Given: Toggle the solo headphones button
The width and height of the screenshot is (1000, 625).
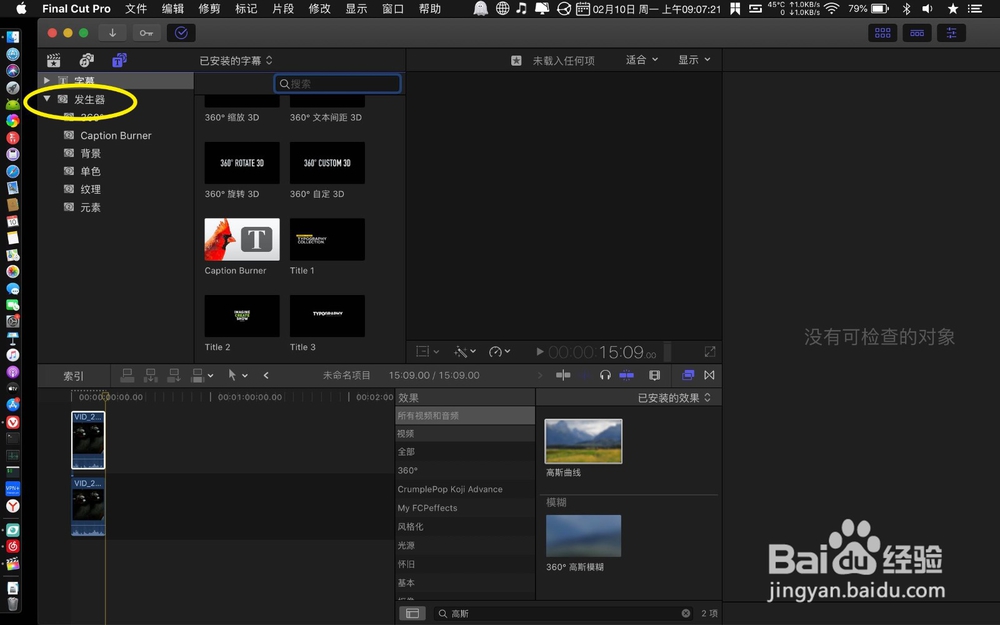Looking at the screenshot, I should (605, 375).
